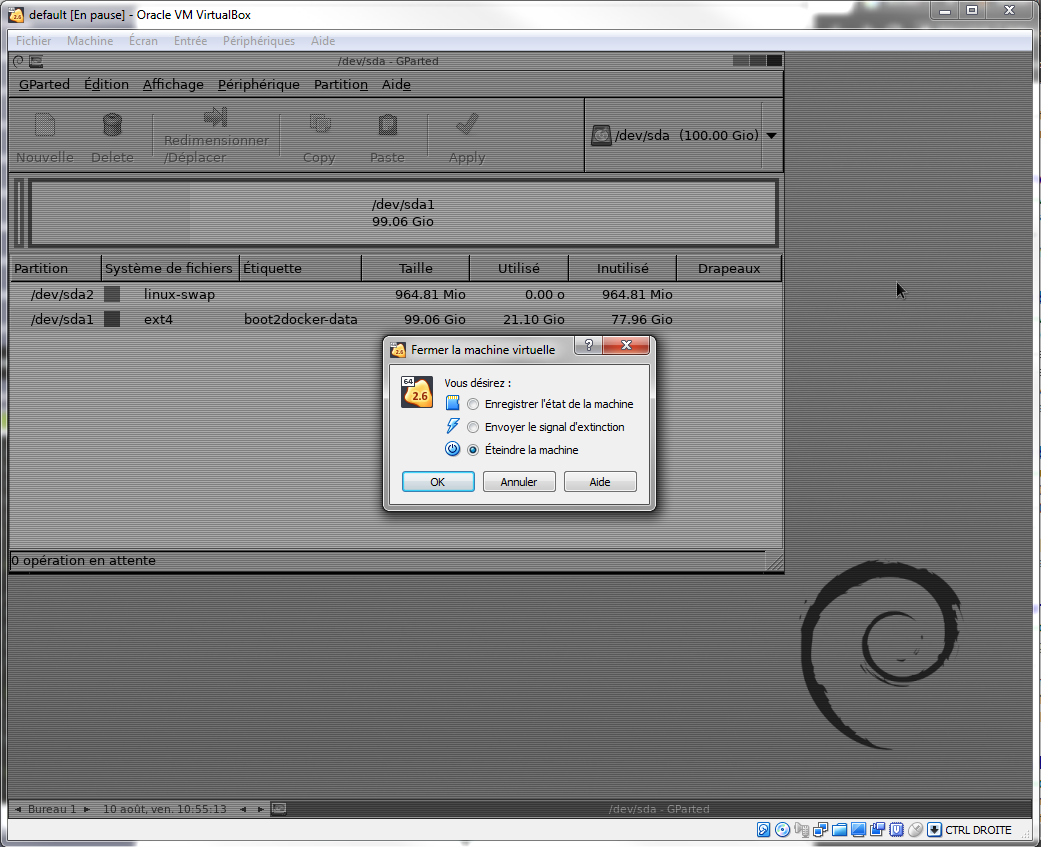Click /dev/sda - GParted taskbar entry
This screenshot has height=847, width=1041.
click(659, 809)
